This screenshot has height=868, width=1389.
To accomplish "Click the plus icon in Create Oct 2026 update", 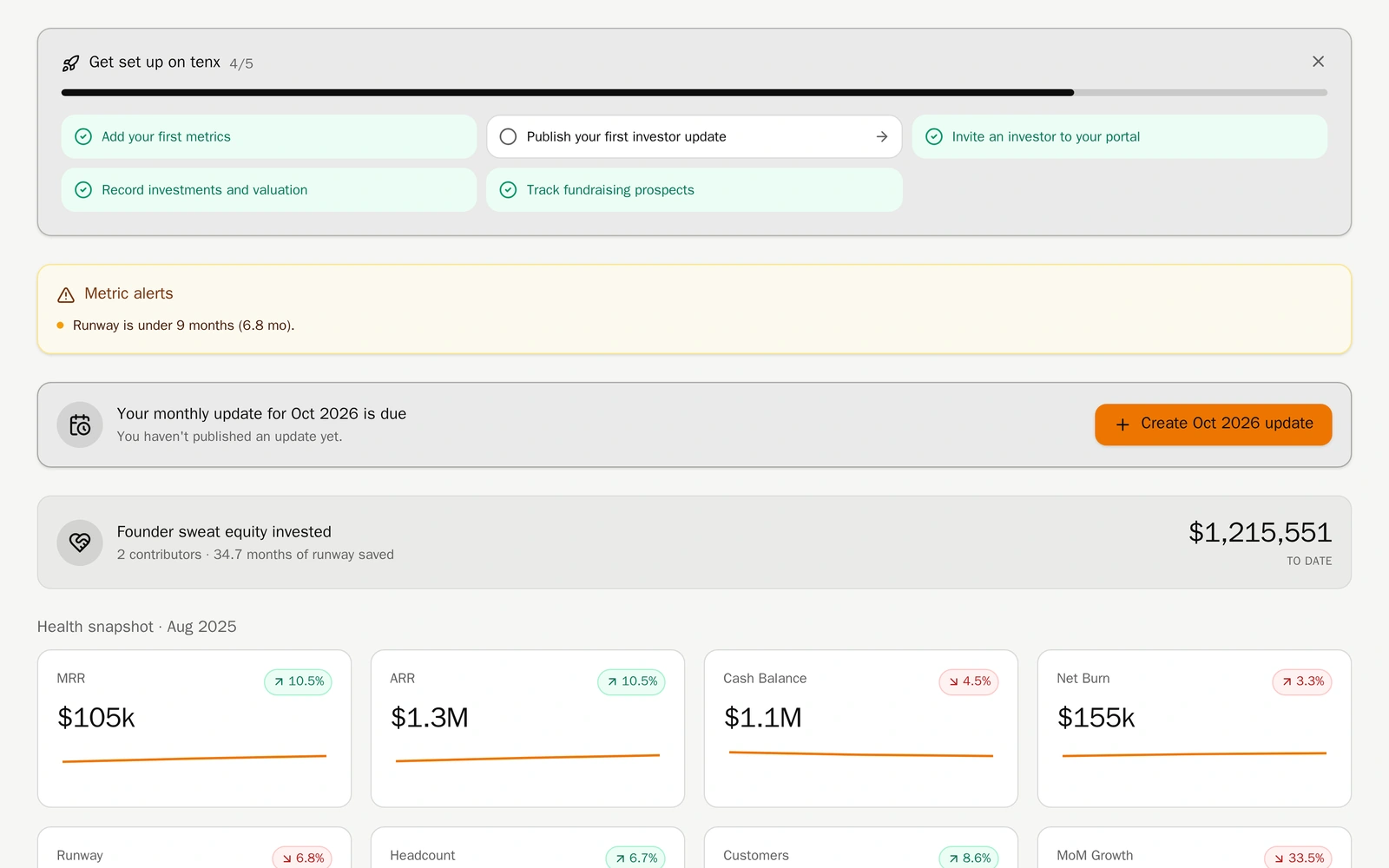I will pos(1122,424).
